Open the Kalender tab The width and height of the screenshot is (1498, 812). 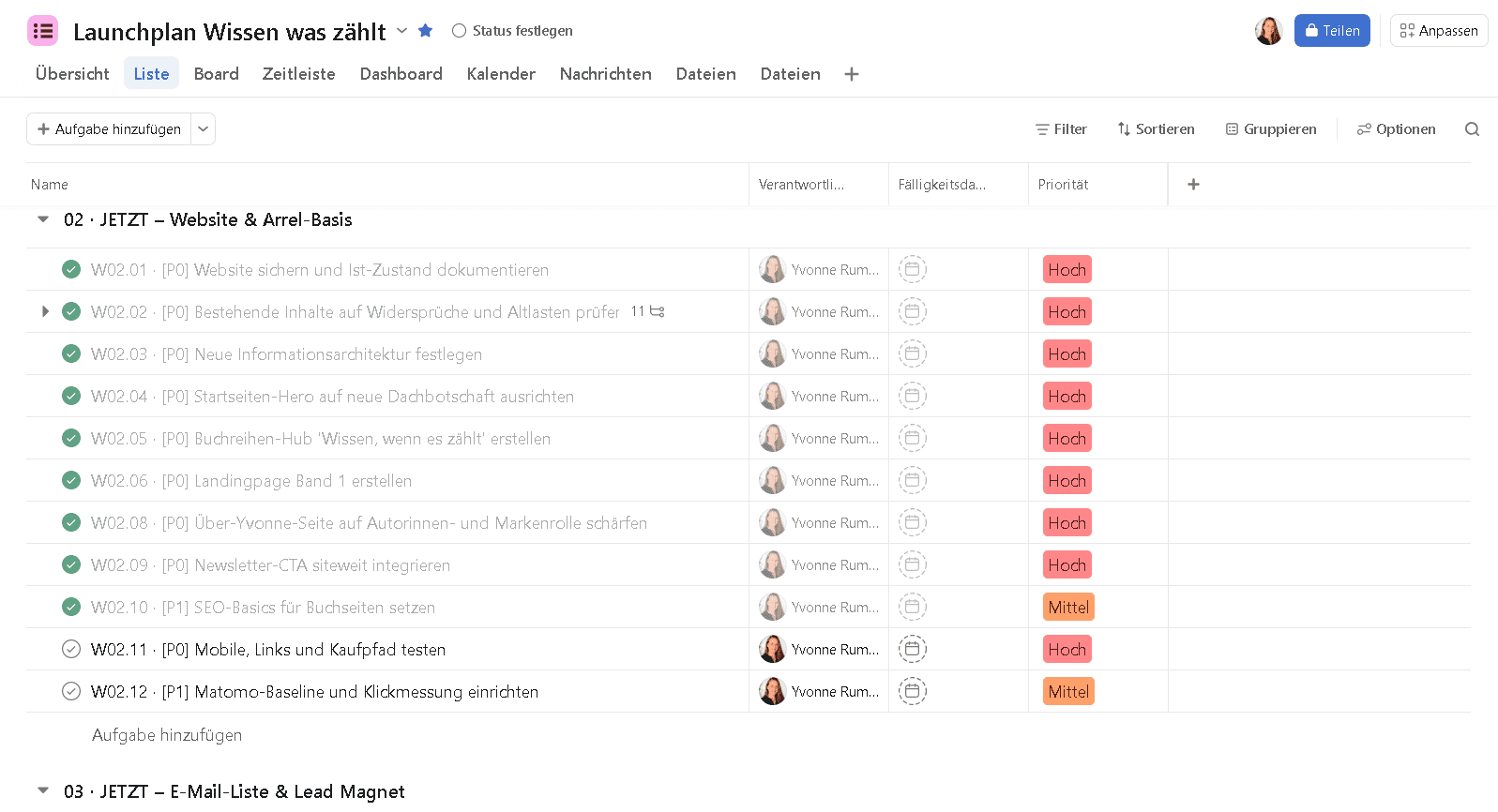[x=501, y=74]
